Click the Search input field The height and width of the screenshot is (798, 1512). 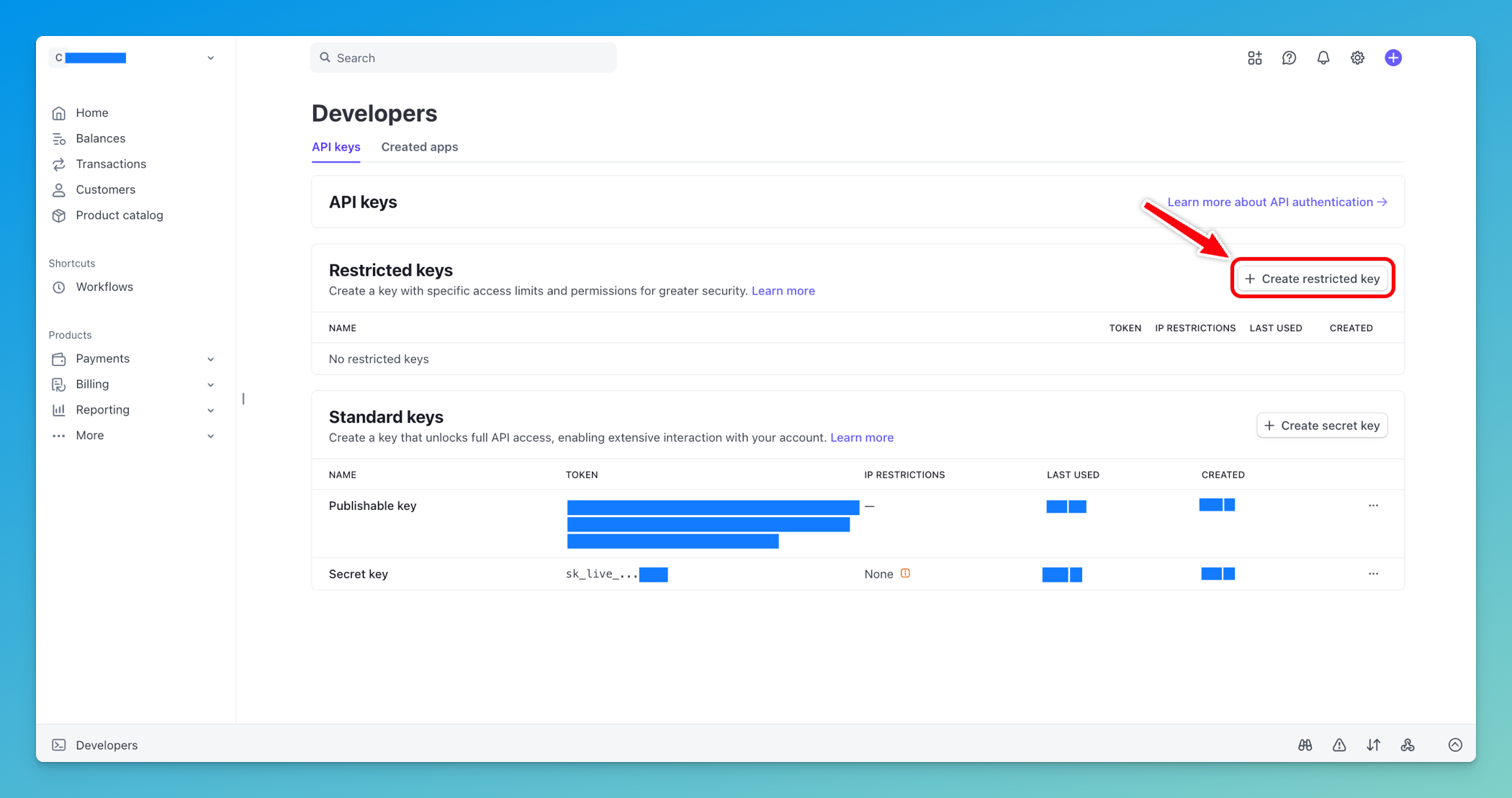(463, 58)
